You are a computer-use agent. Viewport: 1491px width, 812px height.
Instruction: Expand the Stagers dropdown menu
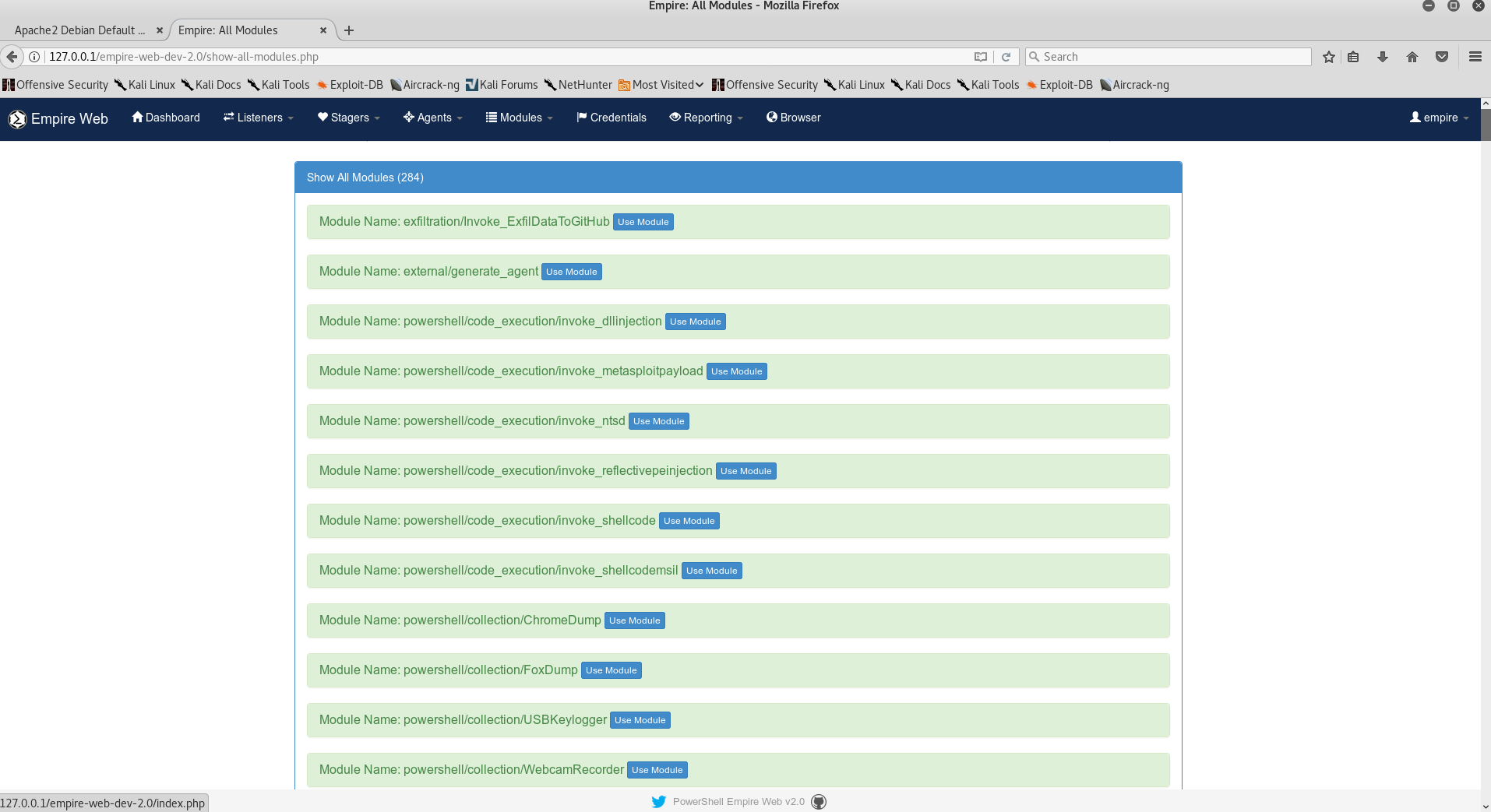349,118
